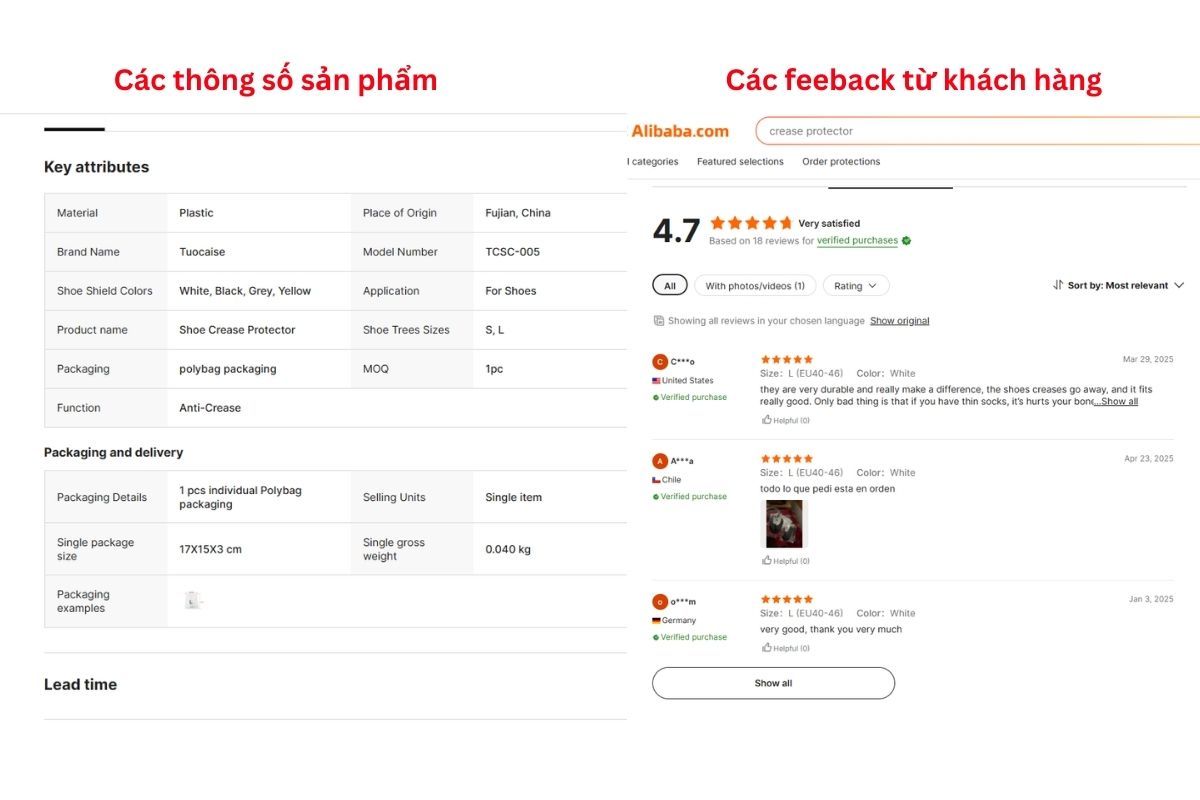This screenshot has height=800, width=1200.
Task: Click the translation icon before Showing all reviews
Action: pyautogui.click(x=657, y=320)
